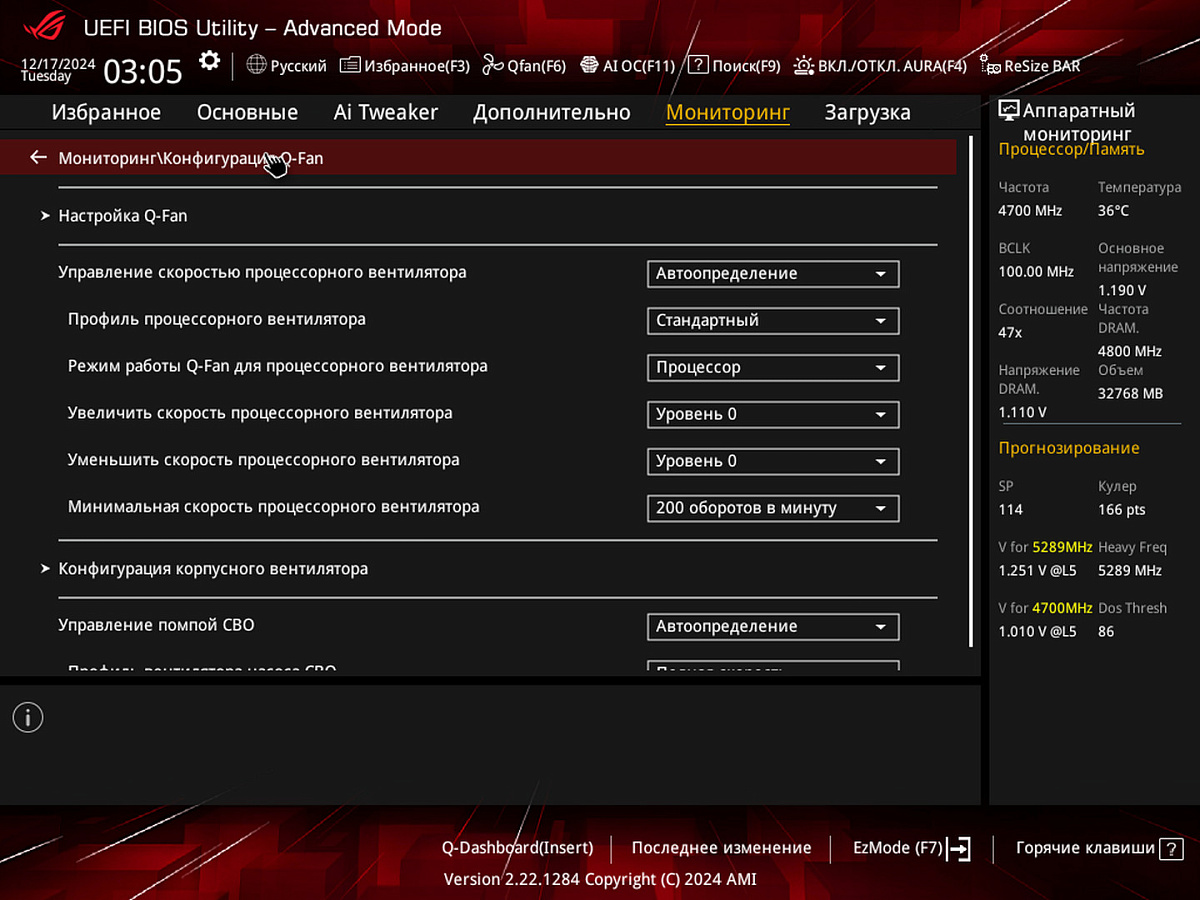Open Управление скоростью процессорного вентилятора dropdown
The width and height of the screenshot is (1200, 900).
pos(773,274)
